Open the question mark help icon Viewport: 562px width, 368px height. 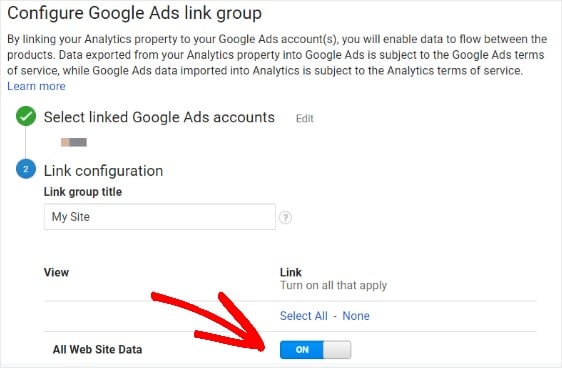click(x=285, y=217)
